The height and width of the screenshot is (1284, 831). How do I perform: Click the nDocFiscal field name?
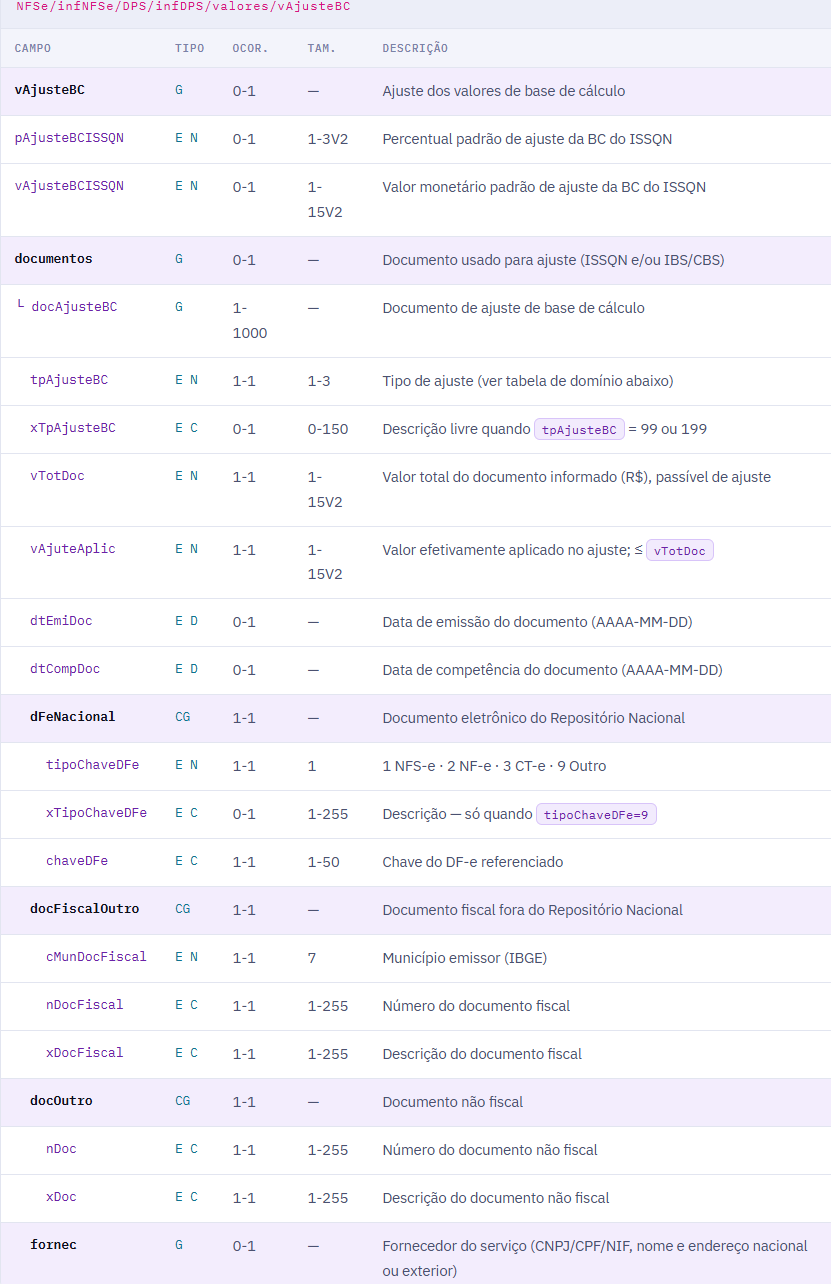click(85, 1005)
